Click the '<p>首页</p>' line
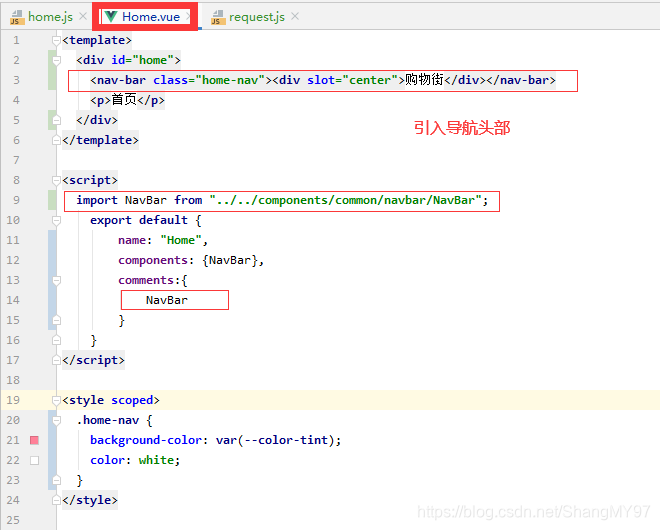Viewport: 660px width, 530px height. click(x=127, y=100)
